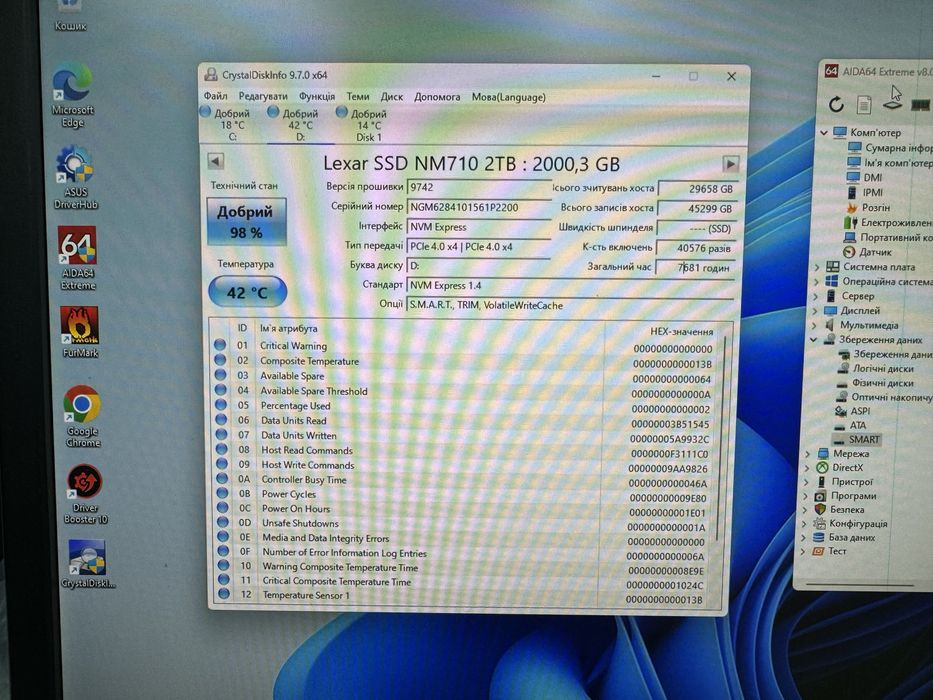Expand Мультимедіа node in AIDA64

(814, 325)
